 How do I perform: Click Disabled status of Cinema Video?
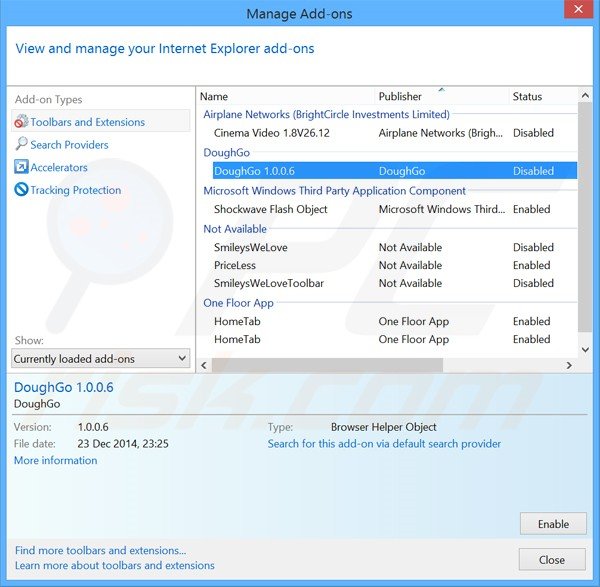[533, 133]
